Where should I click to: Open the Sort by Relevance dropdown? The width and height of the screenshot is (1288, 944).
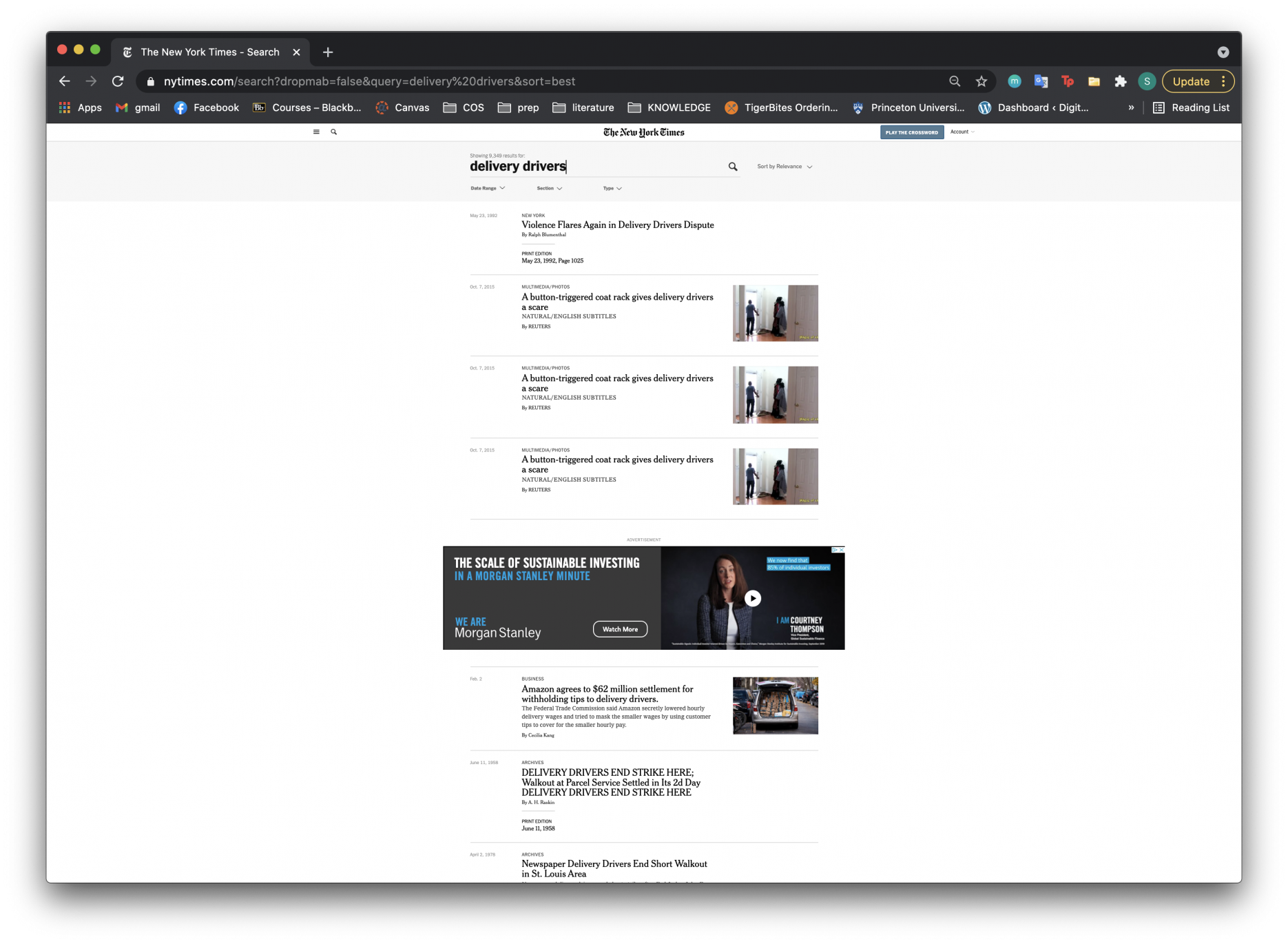click(785, 167)
